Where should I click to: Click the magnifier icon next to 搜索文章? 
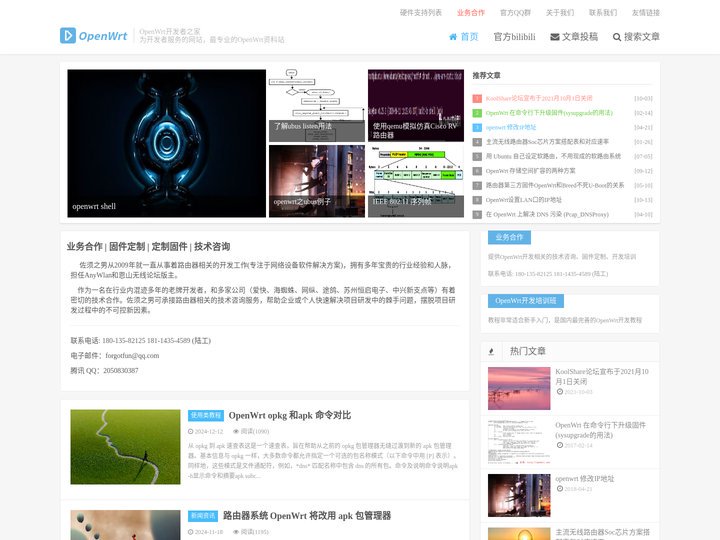[617, 37]
